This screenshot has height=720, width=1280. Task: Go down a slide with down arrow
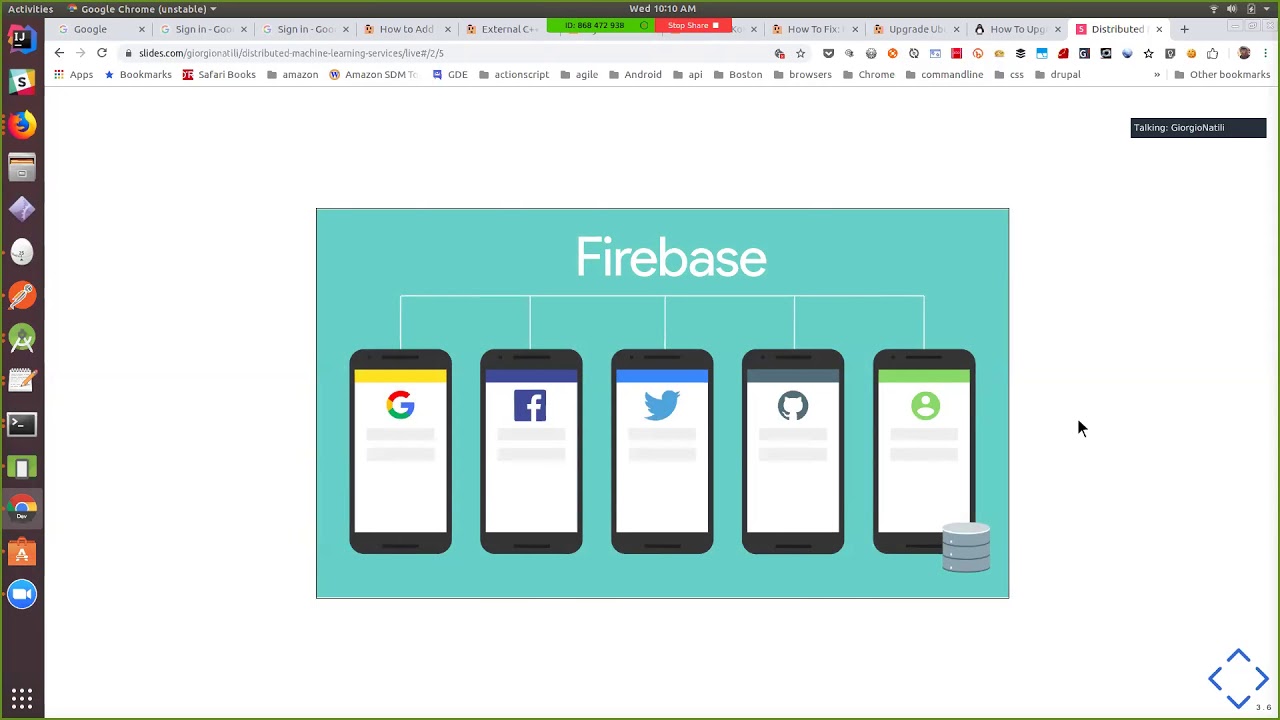[x=1238, y=700]
